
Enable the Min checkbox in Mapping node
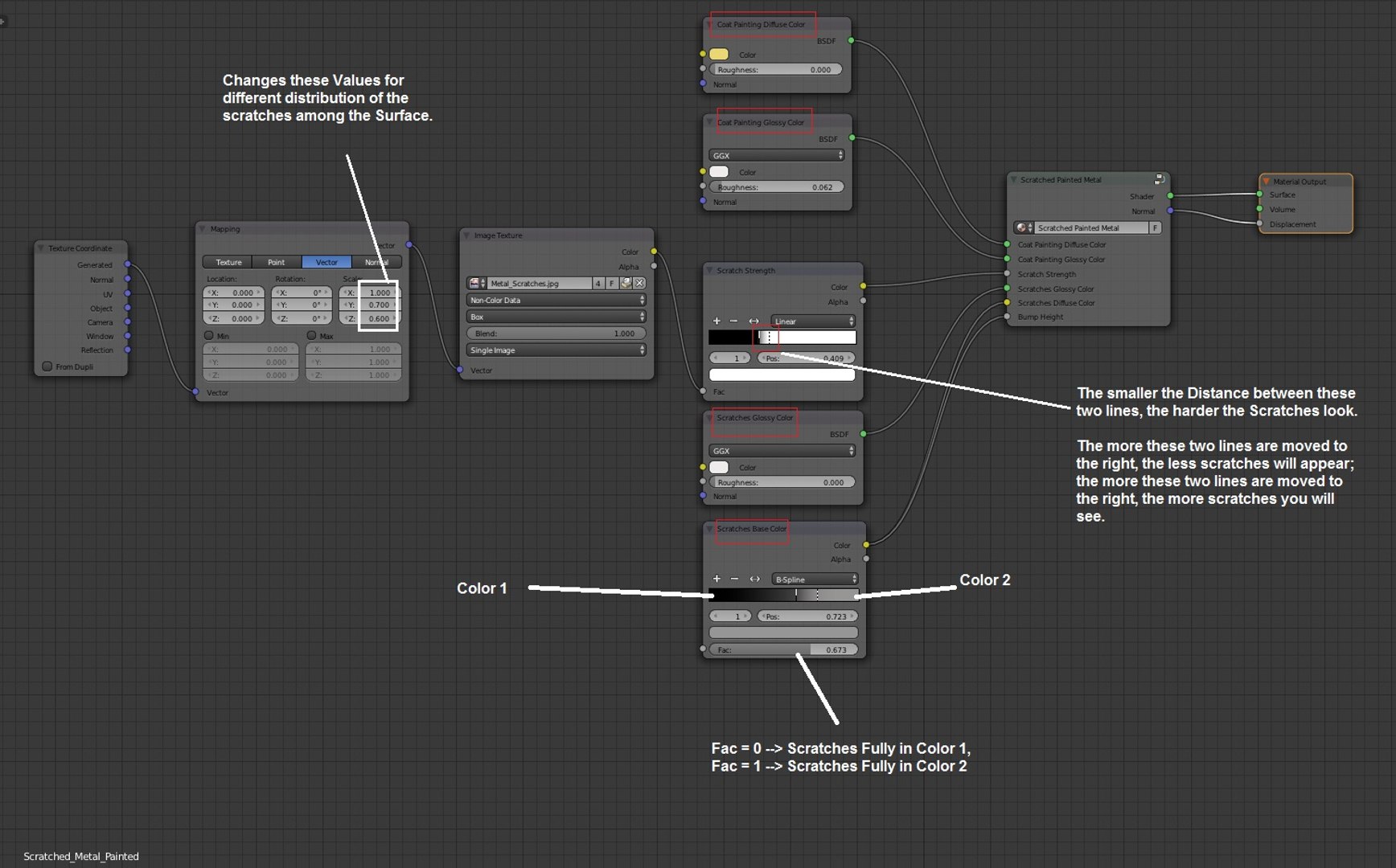point(209,335)
